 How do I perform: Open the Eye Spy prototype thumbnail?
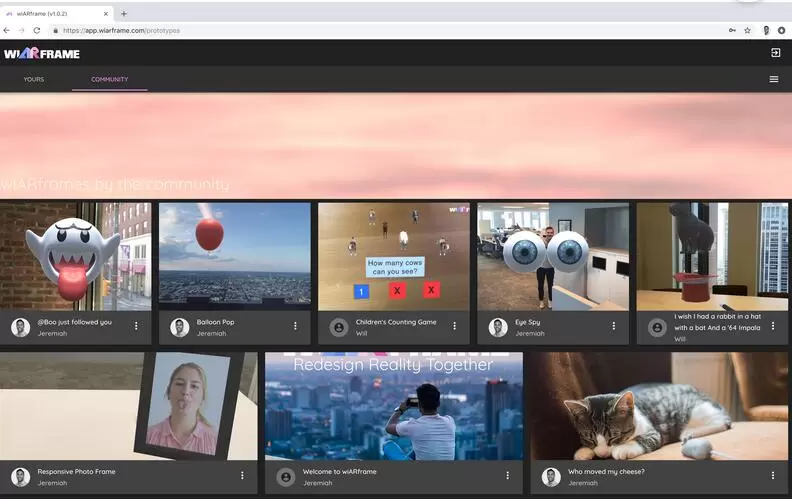[x=552, y=256]
